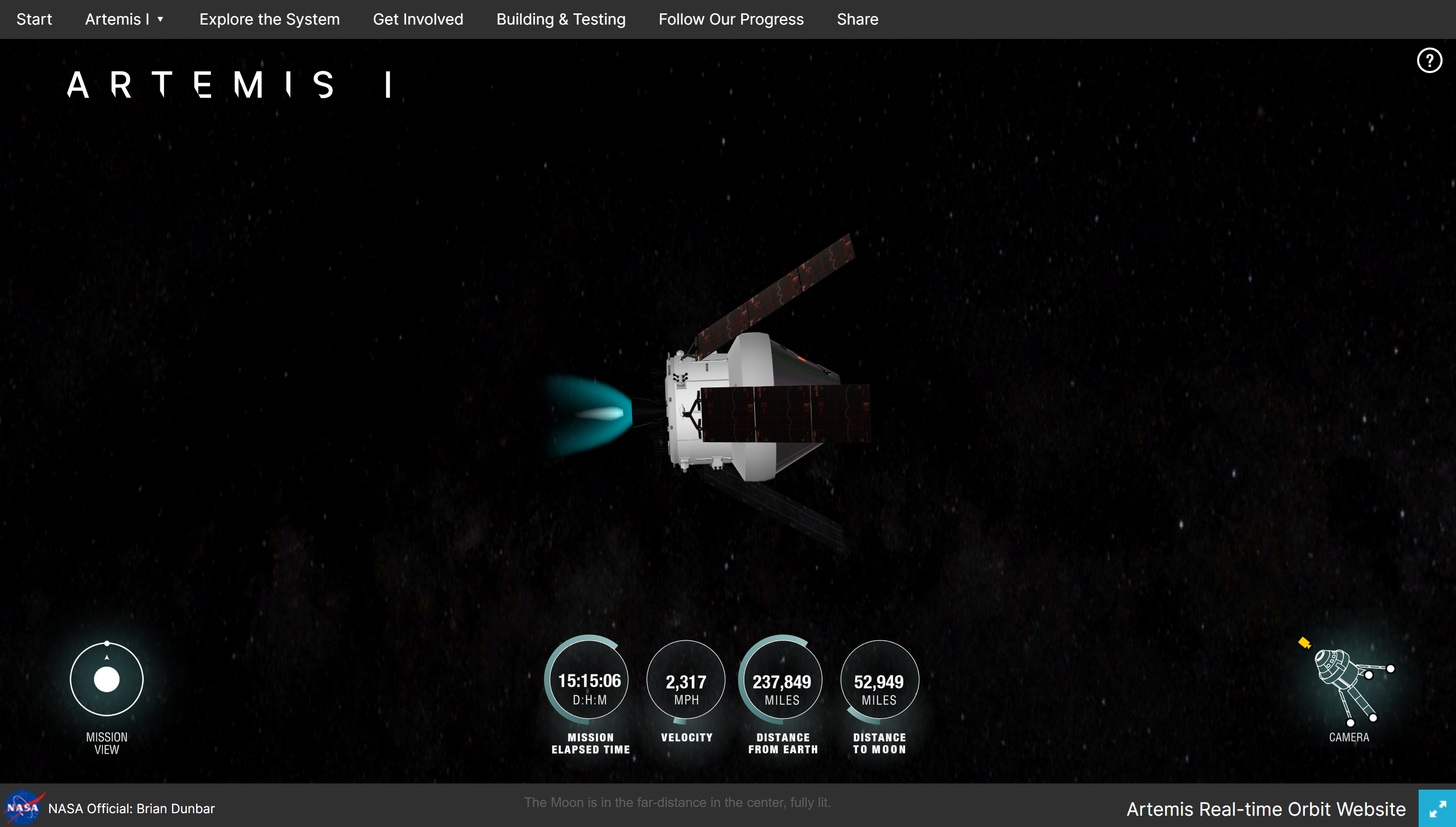Open the Mission View circular icon

[107, 679]
